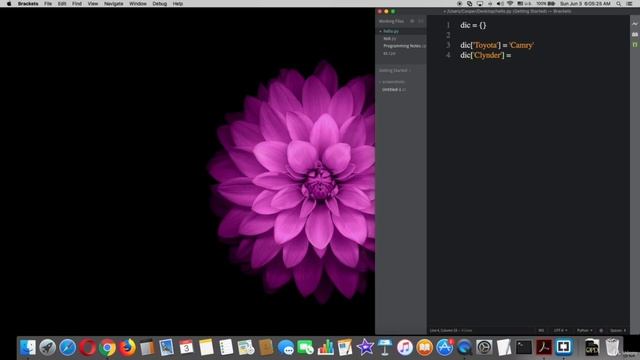Launch Safari from the Dock

tap(67, 347)
